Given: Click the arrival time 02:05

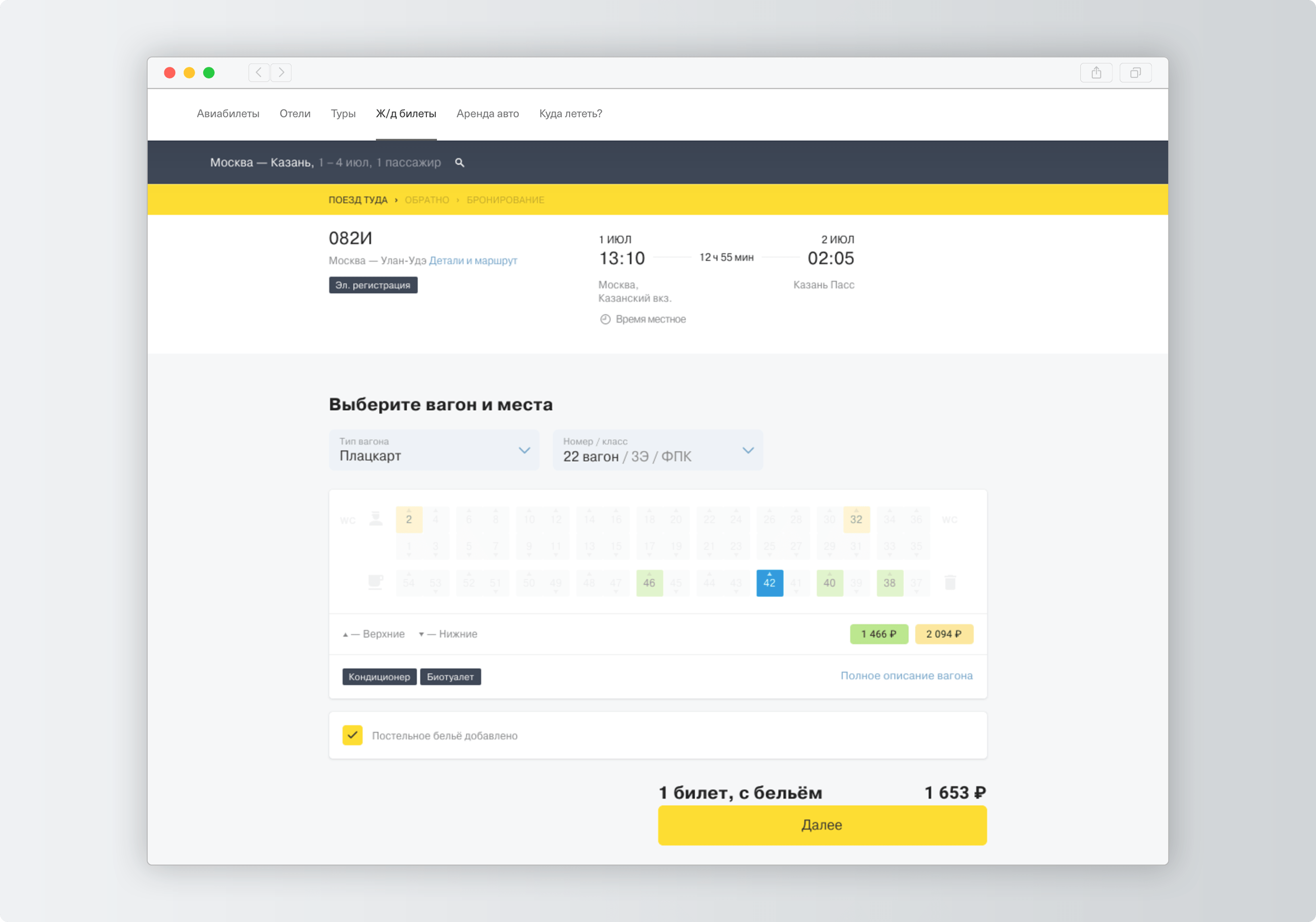Looking at the screenshot, I should (x=831, y=258).
